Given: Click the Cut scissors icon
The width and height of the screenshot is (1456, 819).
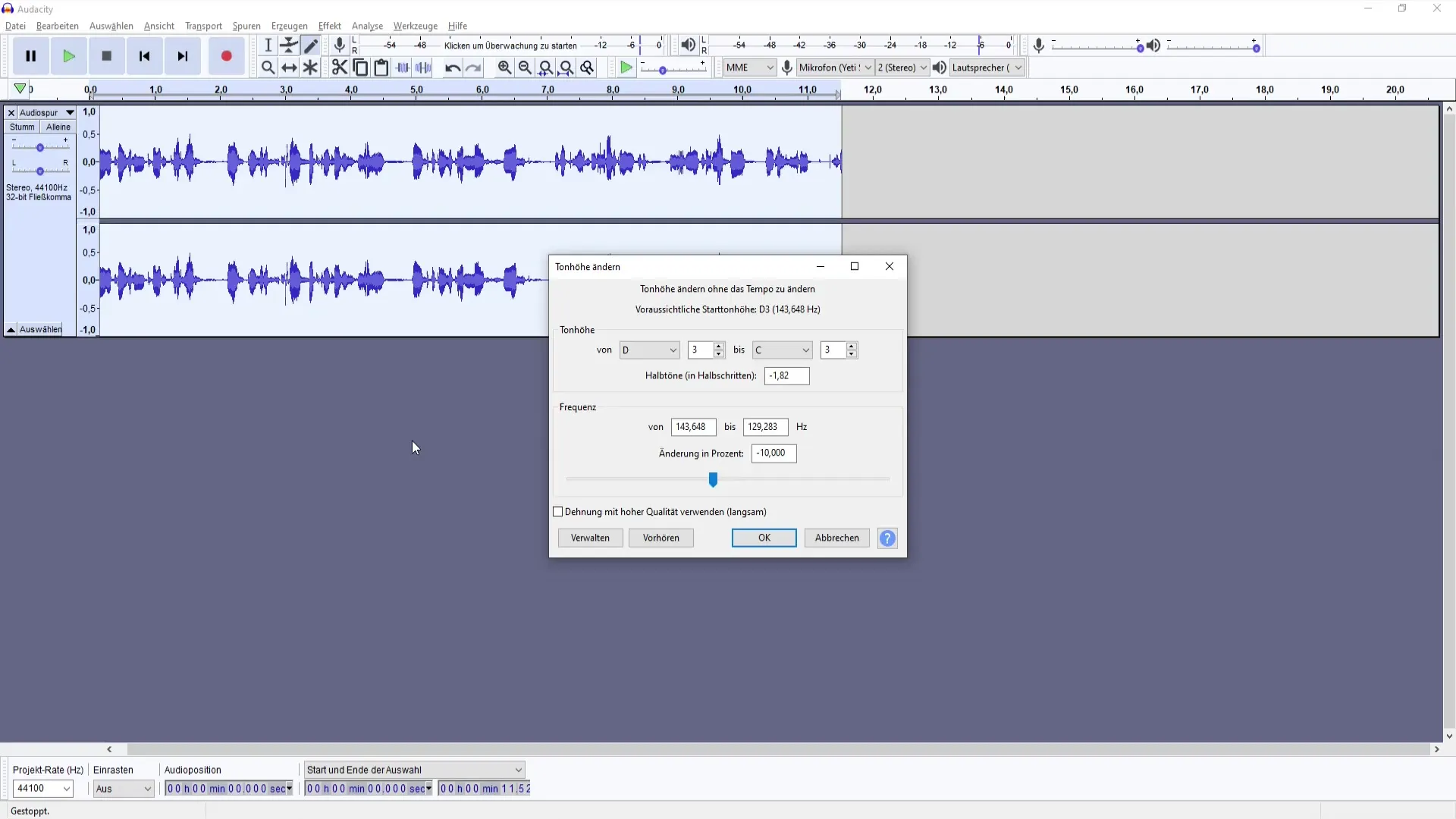Looking at the screenshot, I should [340, 67].
